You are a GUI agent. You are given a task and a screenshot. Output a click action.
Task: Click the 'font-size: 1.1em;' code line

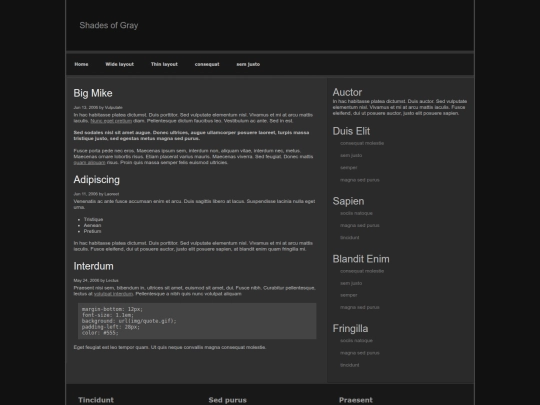pos(108,315)
